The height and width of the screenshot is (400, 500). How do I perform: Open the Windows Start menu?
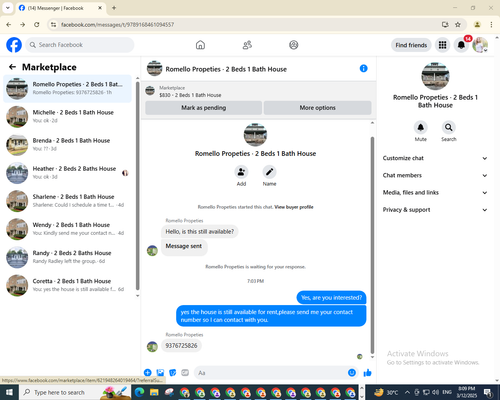point(9,392)
